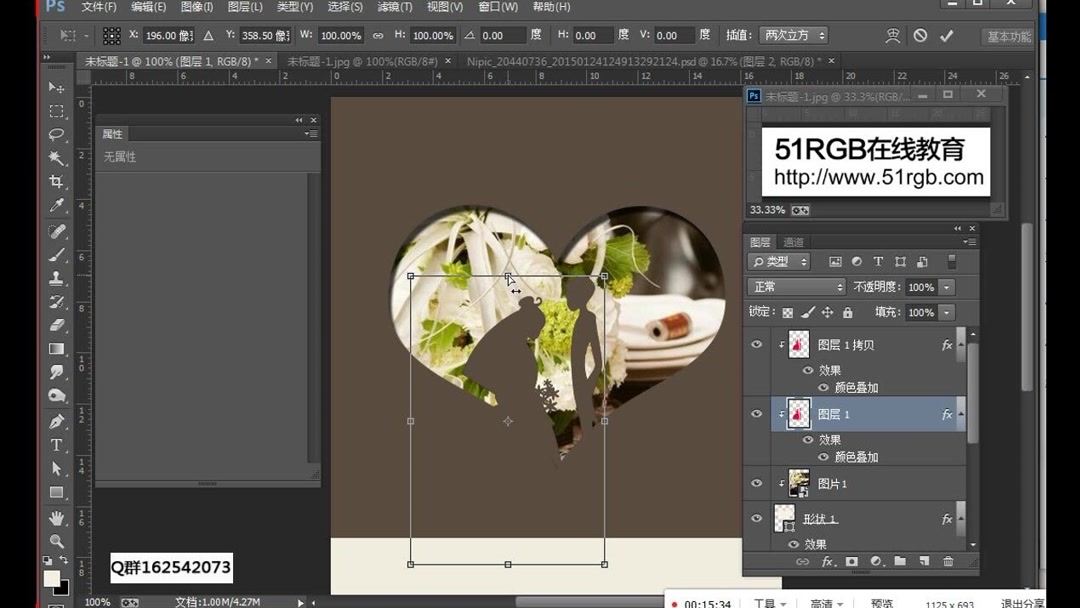This screenshot has width=1080, height=608.
Task: Switch to the 通道 channels tab
Action: click(x=793, y=241)
